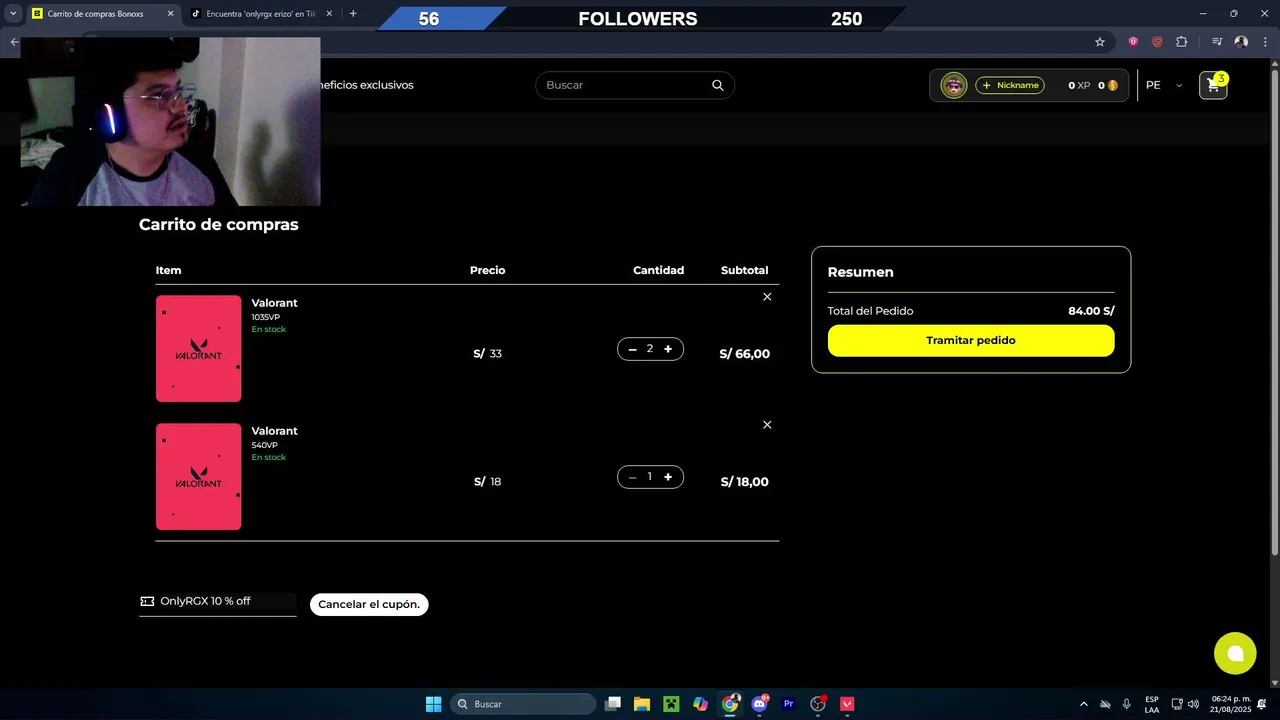Click the OnlyRGX 10 % off coupon field

[x=218, y=602]
